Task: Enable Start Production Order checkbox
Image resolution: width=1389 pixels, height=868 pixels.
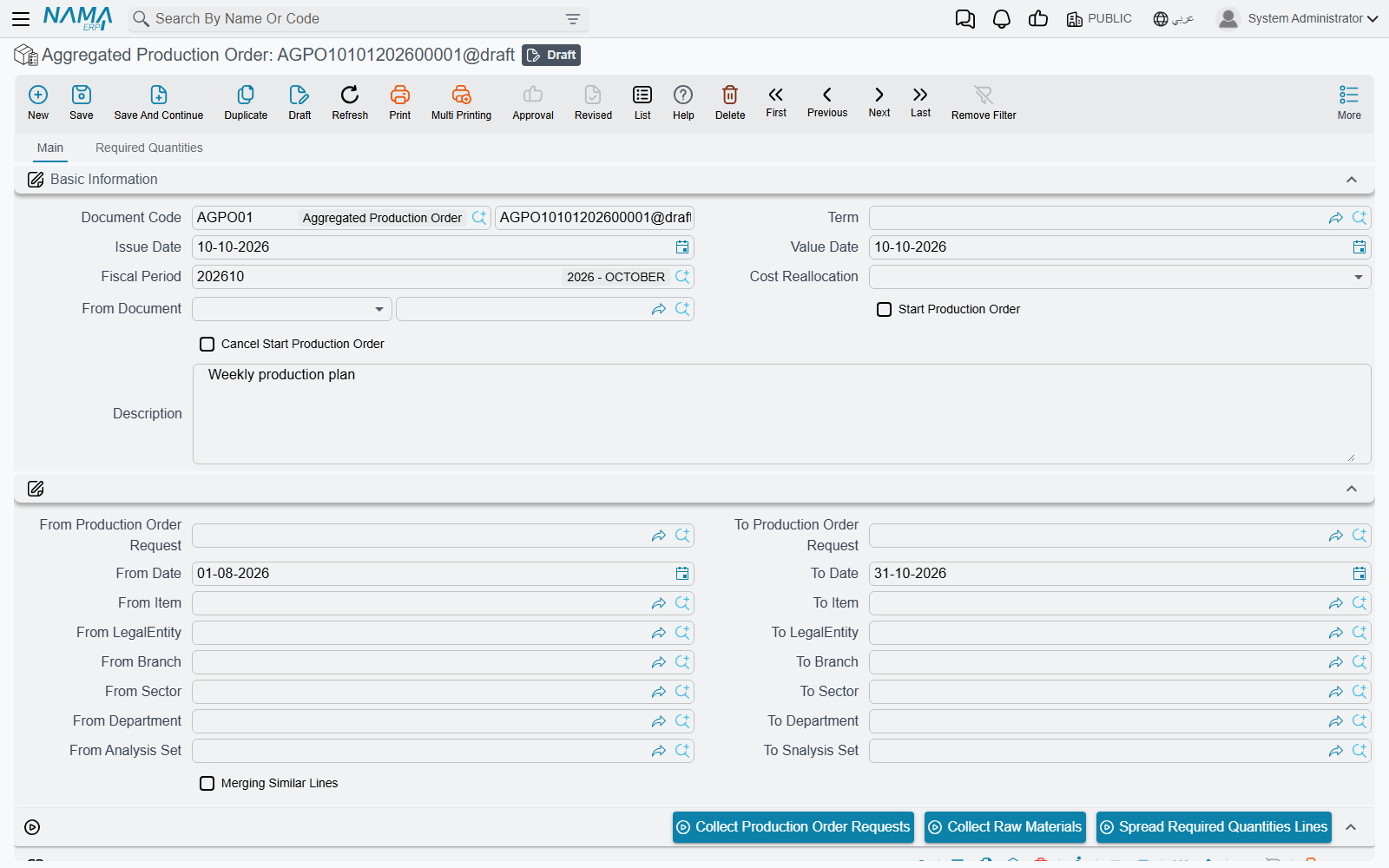Action: coord(884,310)
